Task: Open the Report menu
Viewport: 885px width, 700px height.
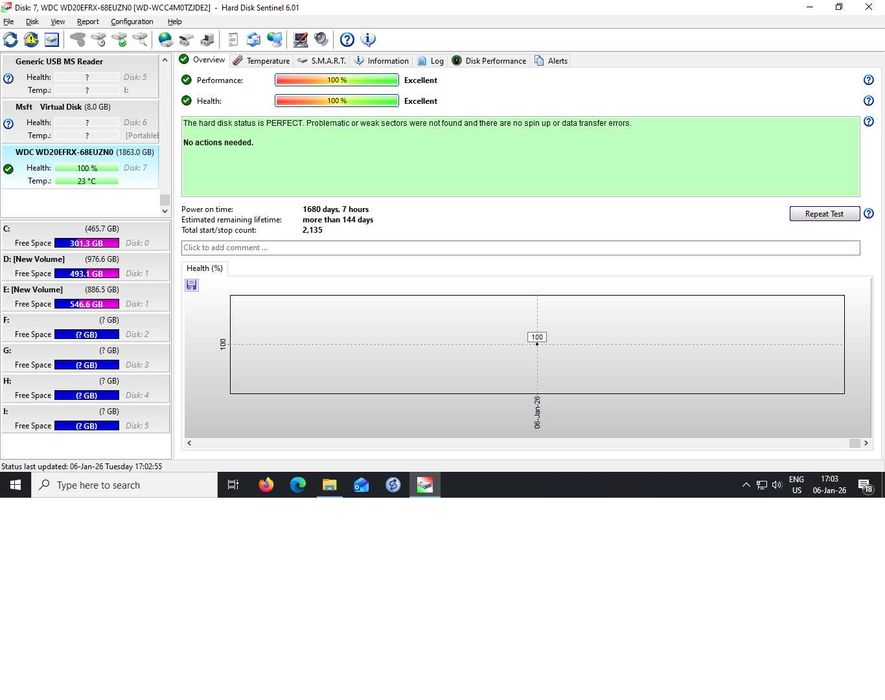Action: tap(87, 21)
